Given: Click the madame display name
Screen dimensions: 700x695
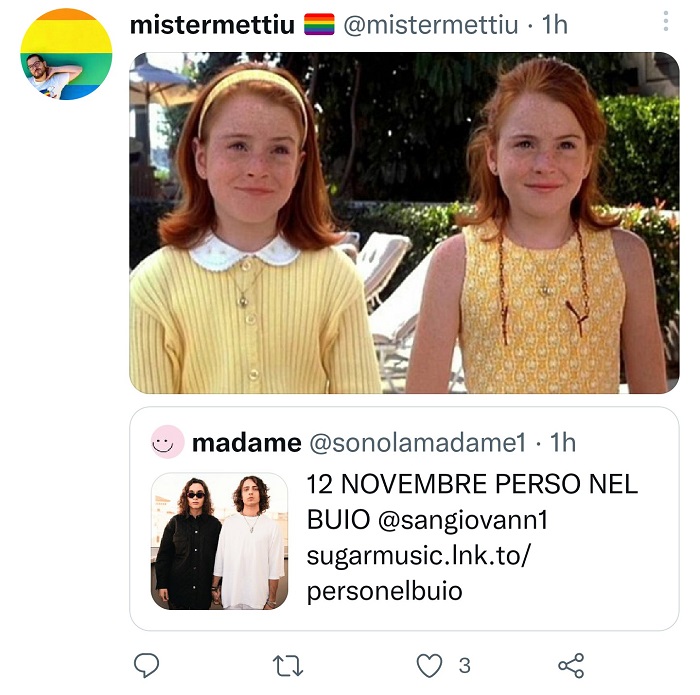Looking at the screenshot, I should point(246,442).
